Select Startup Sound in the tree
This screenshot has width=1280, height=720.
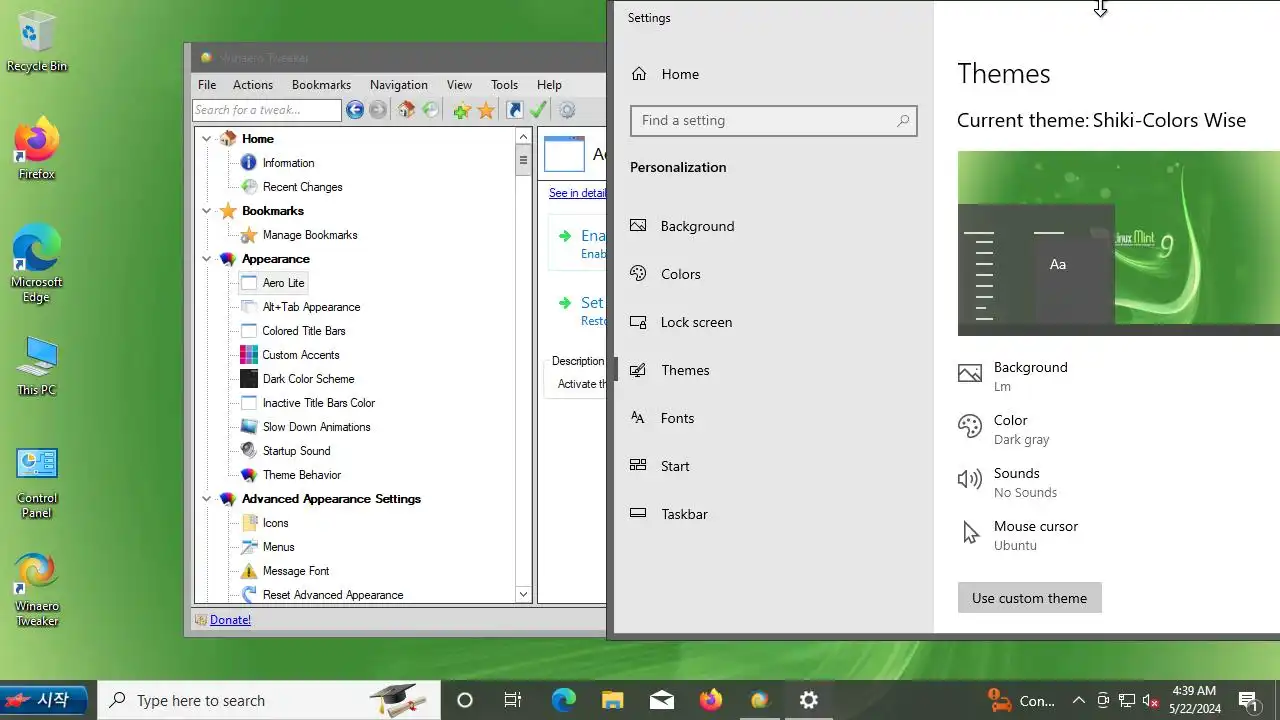coord(296,451)
